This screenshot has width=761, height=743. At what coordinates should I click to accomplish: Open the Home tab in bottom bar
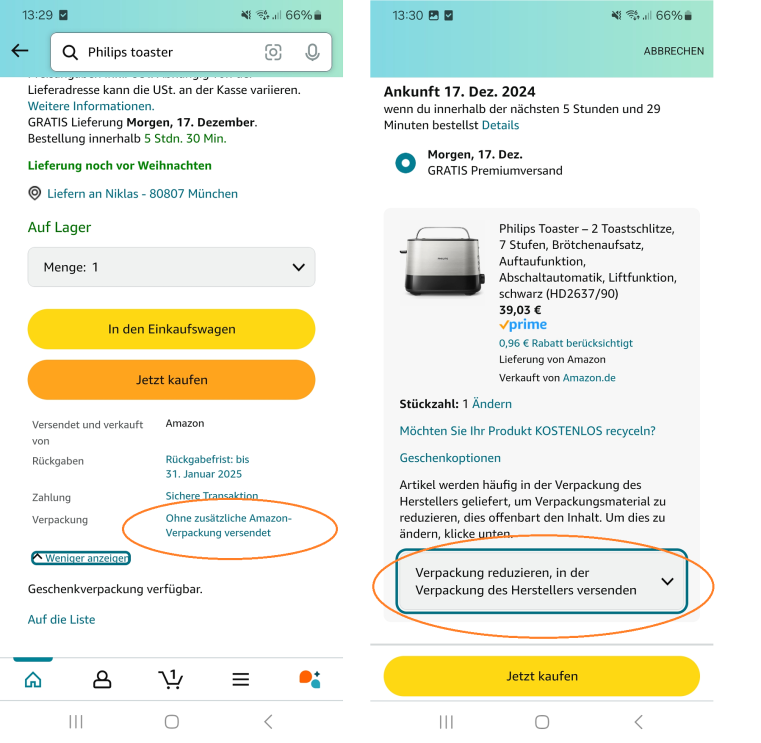33,679
